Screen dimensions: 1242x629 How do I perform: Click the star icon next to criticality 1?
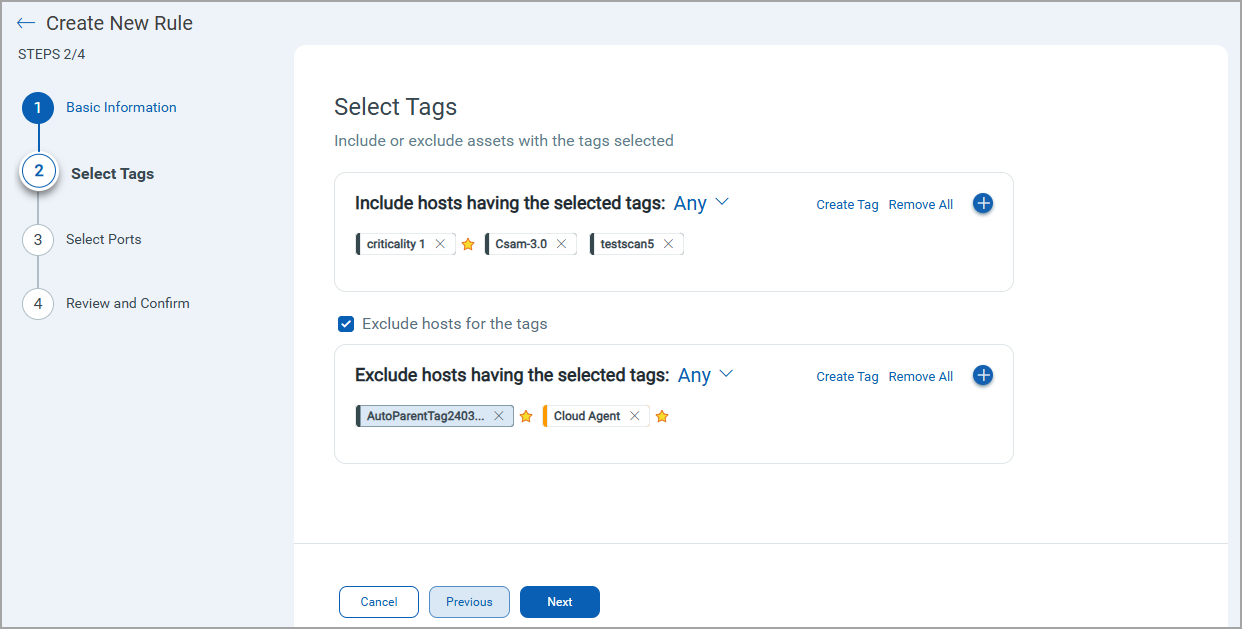468,244
